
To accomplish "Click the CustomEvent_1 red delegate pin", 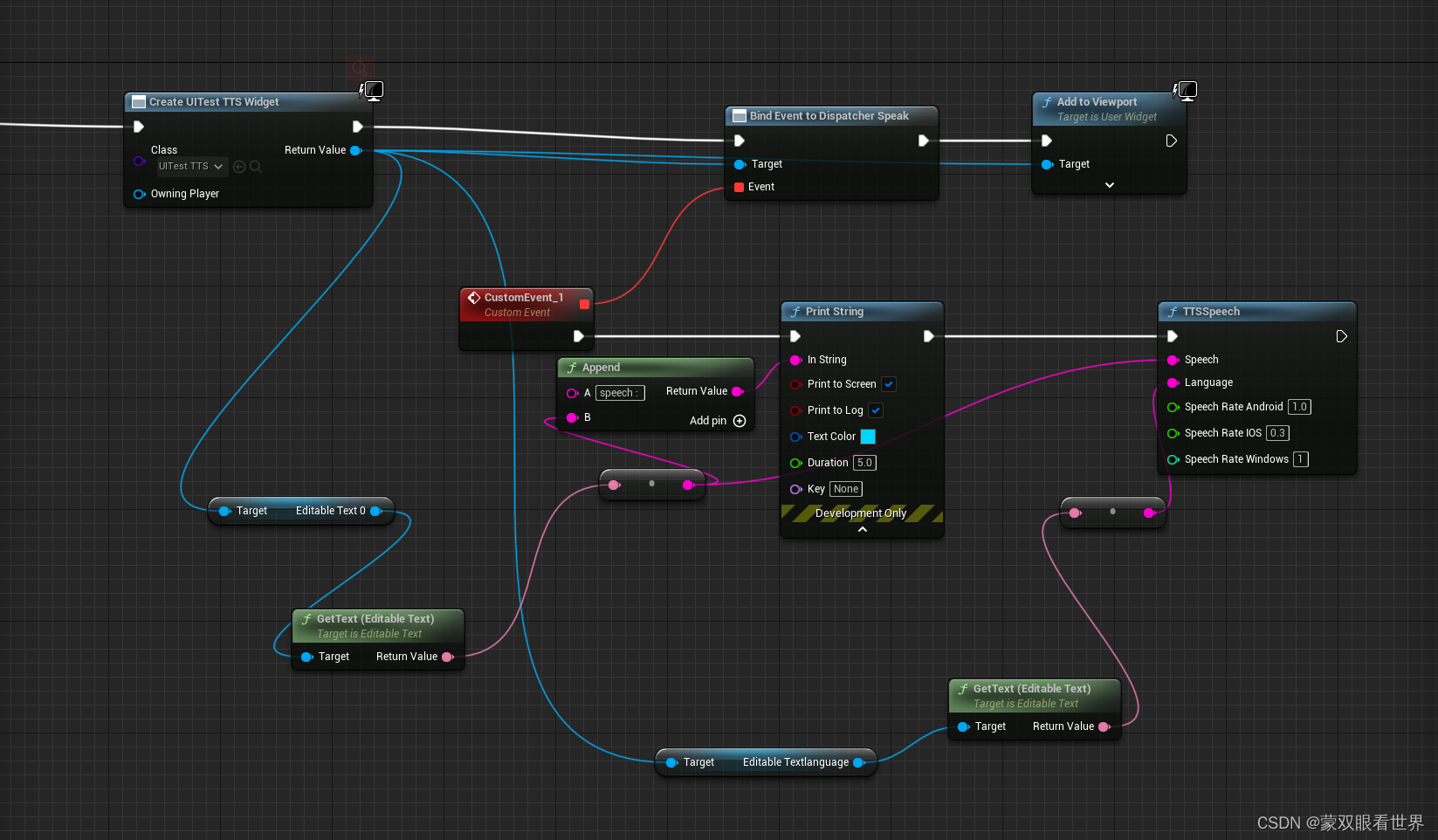I will (x=585, y=305).
